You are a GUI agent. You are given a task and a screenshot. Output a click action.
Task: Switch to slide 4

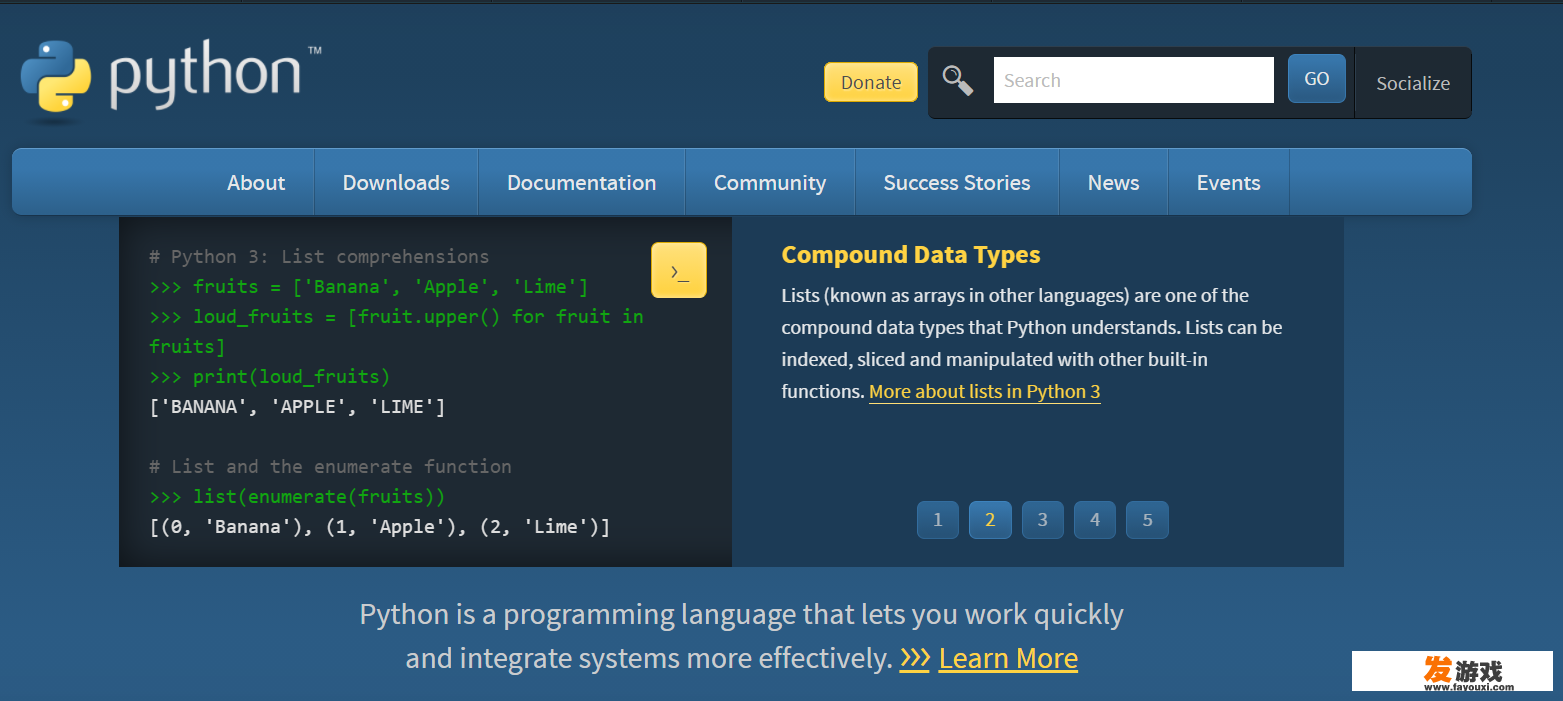[1095, 520]
